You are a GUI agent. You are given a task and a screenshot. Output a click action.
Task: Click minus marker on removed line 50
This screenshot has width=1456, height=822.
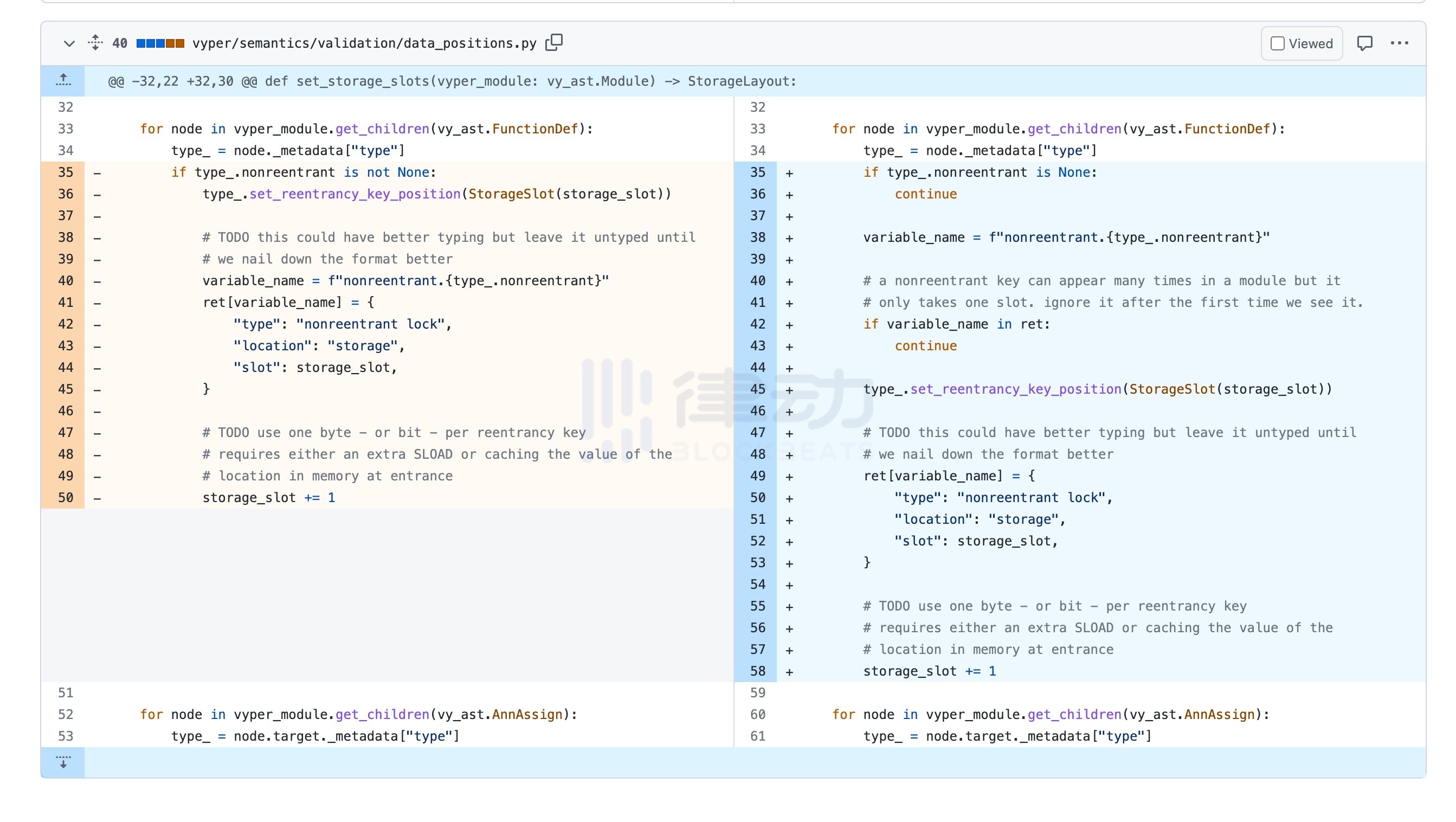pos(97,498)
